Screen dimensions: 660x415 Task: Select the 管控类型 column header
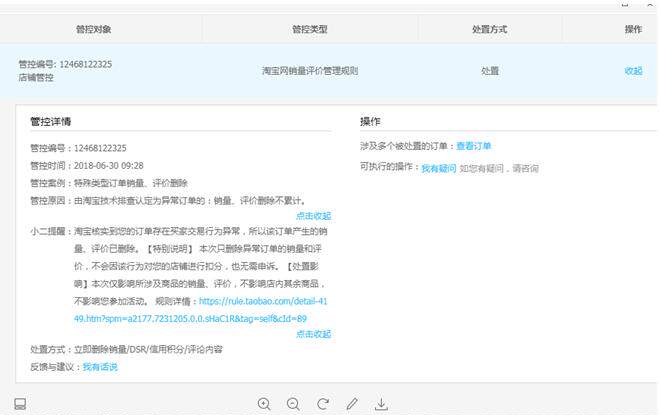[x=310, y=29]
